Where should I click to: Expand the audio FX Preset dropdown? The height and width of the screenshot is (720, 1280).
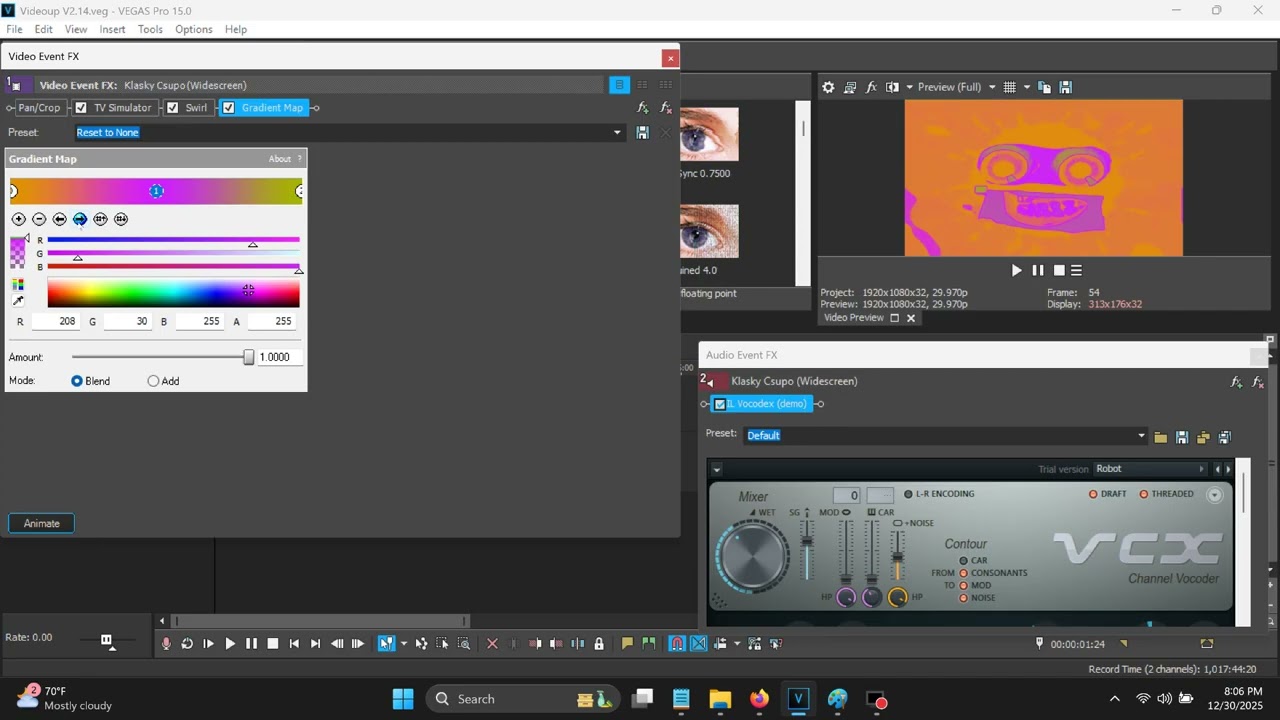point(1141,435)
